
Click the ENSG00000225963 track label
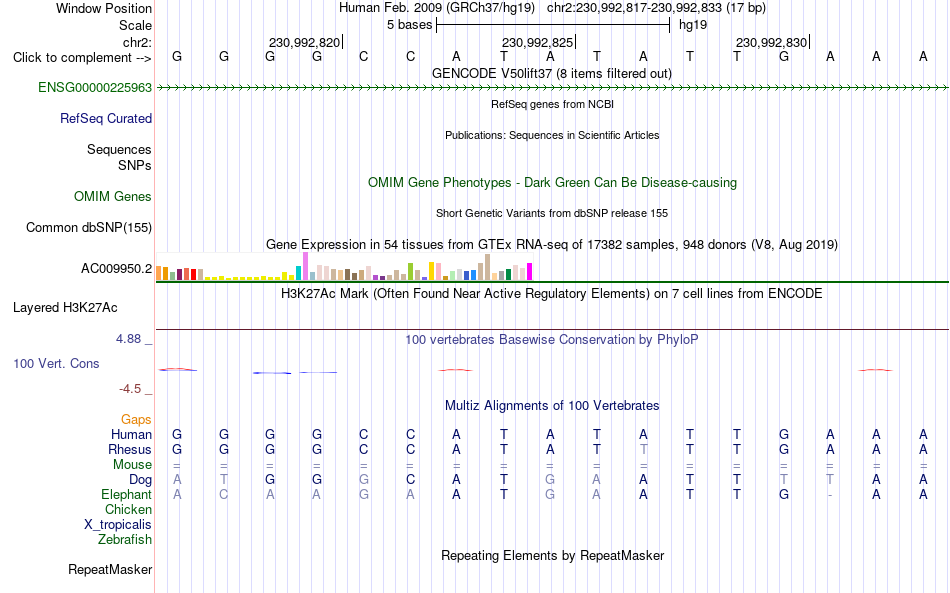click(x=95, y=87)
